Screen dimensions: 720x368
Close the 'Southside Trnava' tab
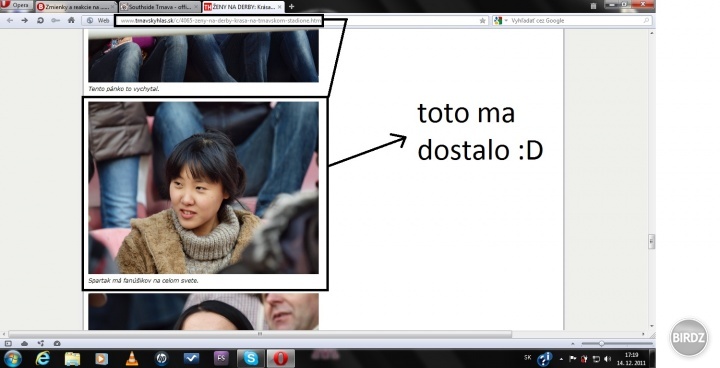click(196, 7)
